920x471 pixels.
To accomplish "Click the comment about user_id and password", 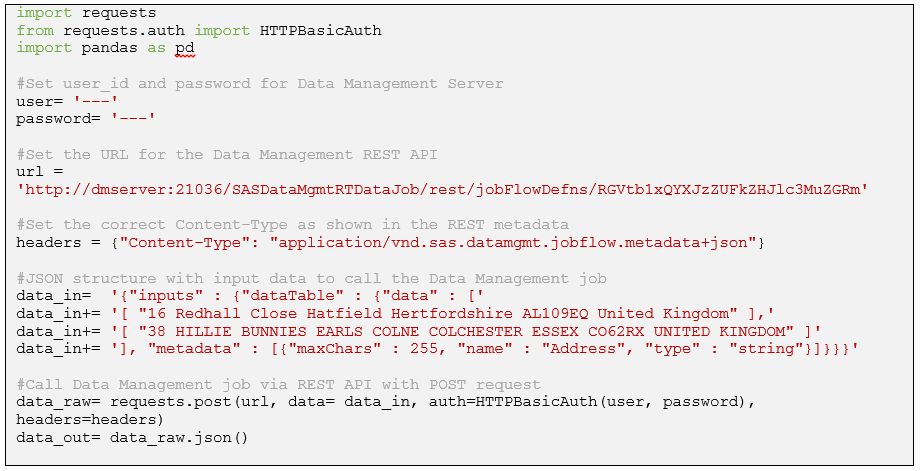I will 260,83.
